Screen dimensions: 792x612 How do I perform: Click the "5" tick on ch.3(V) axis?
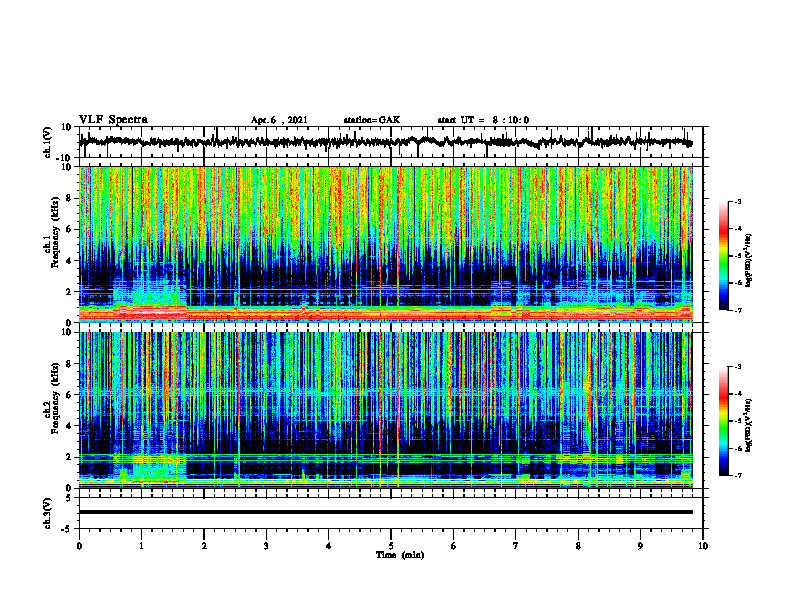pyautogui.click(x=69, y=498)
